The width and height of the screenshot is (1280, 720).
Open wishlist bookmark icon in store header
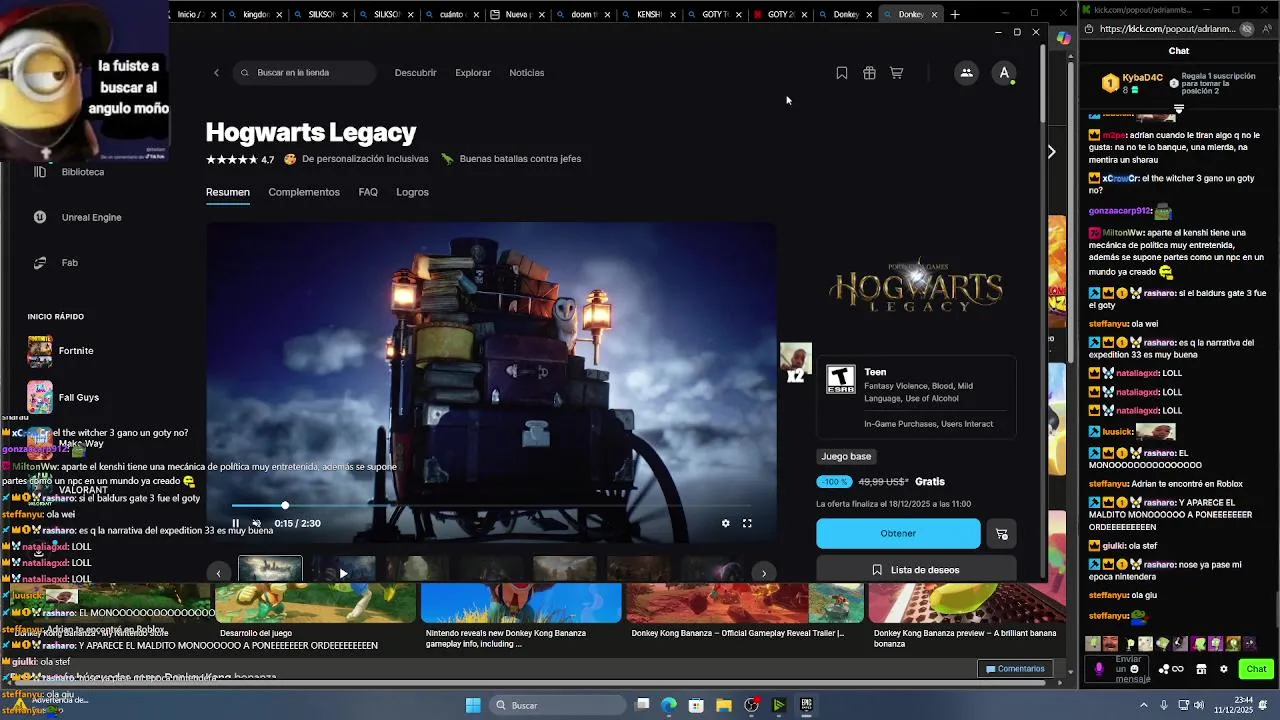pos(842,73)
